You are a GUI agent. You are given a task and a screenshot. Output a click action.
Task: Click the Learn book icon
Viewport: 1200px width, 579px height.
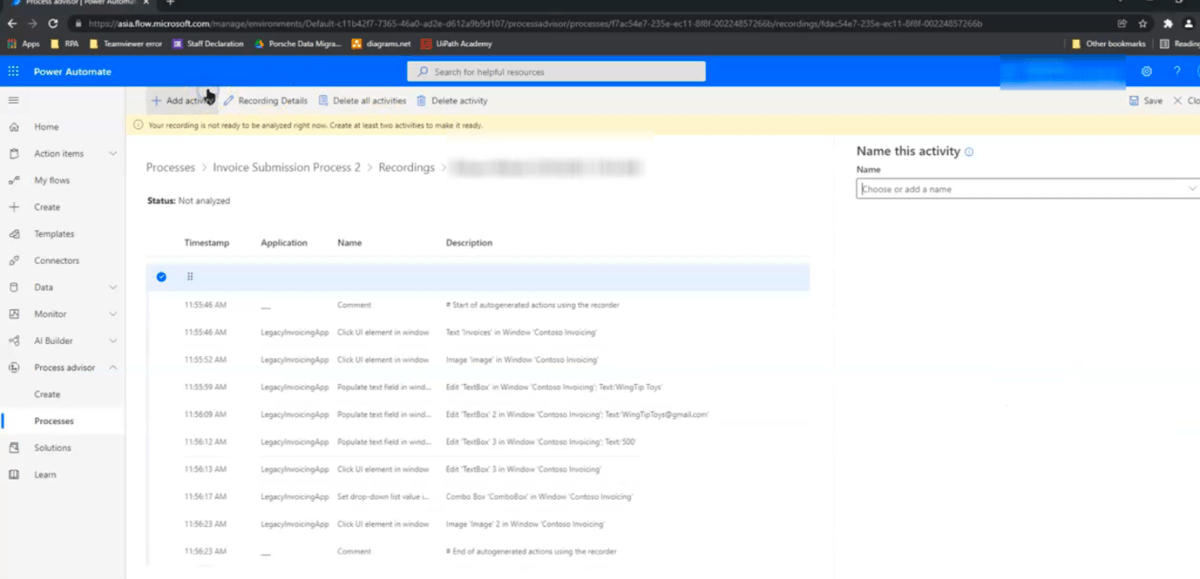pyautogui.click(x=14, y=474)
